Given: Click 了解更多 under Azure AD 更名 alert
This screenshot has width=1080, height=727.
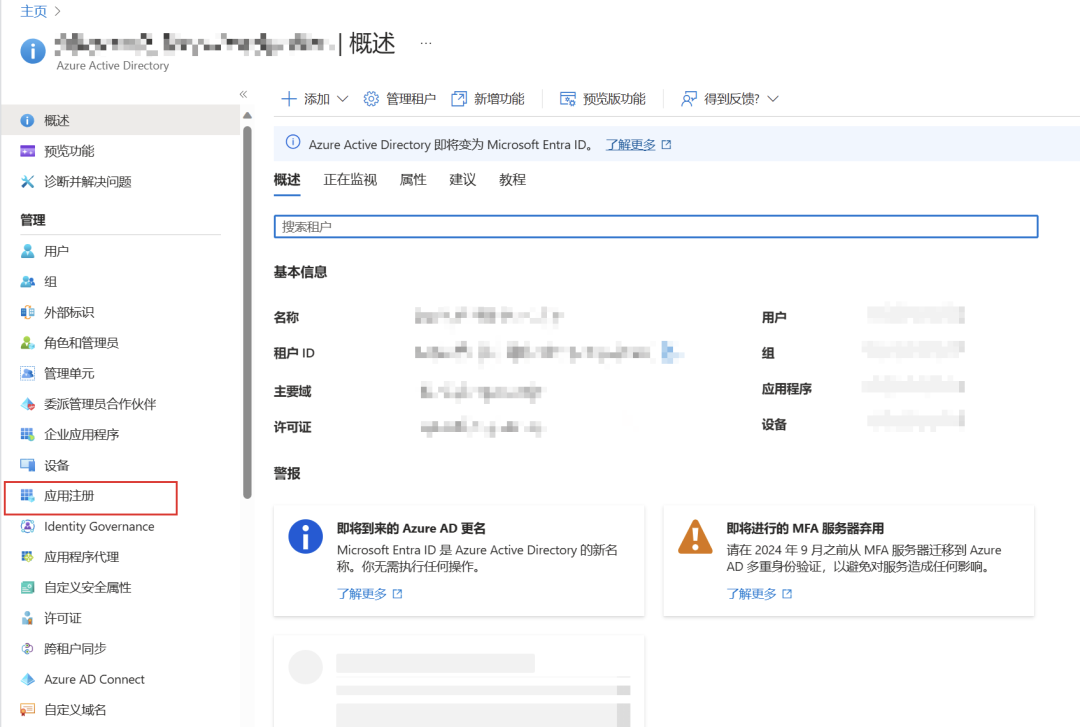Looking at the screenshot, I should 362,593.
